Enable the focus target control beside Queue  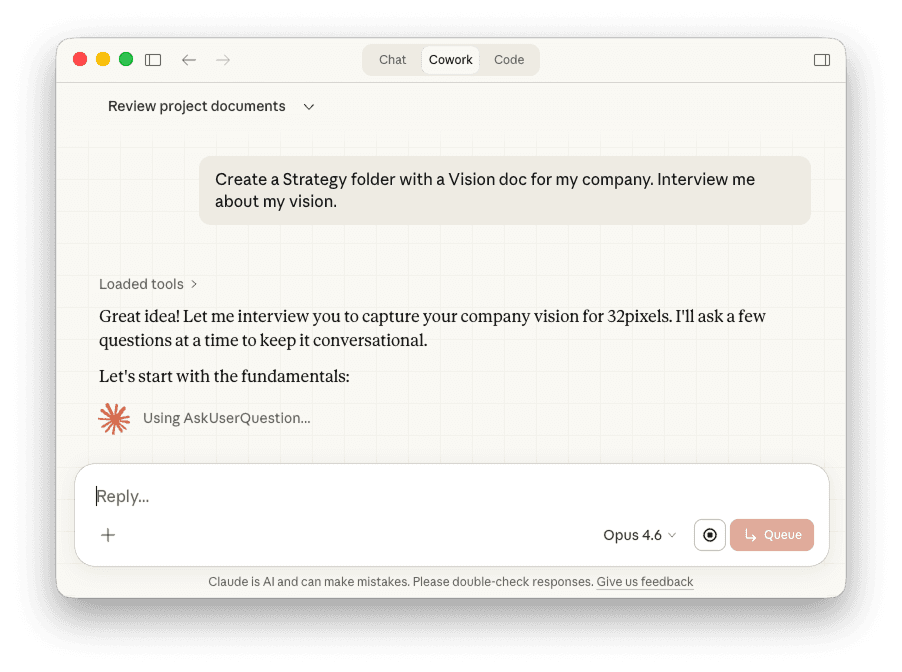(x=710, y=535)
